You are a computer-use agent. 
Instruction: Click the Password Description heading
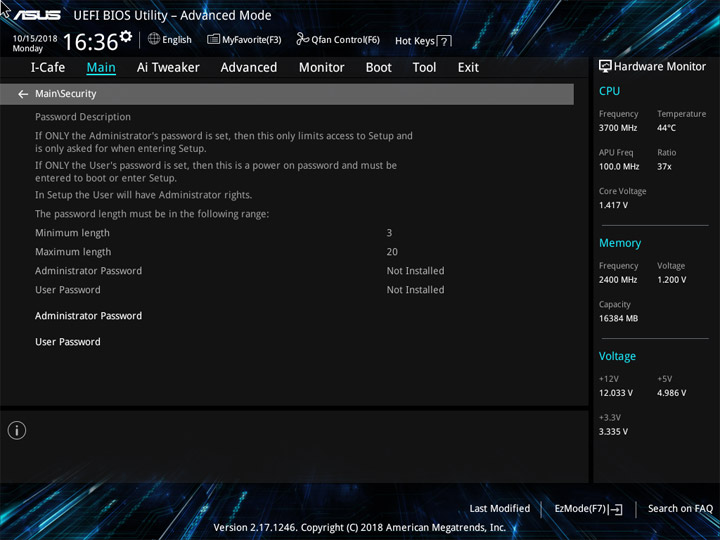point(83,117)
